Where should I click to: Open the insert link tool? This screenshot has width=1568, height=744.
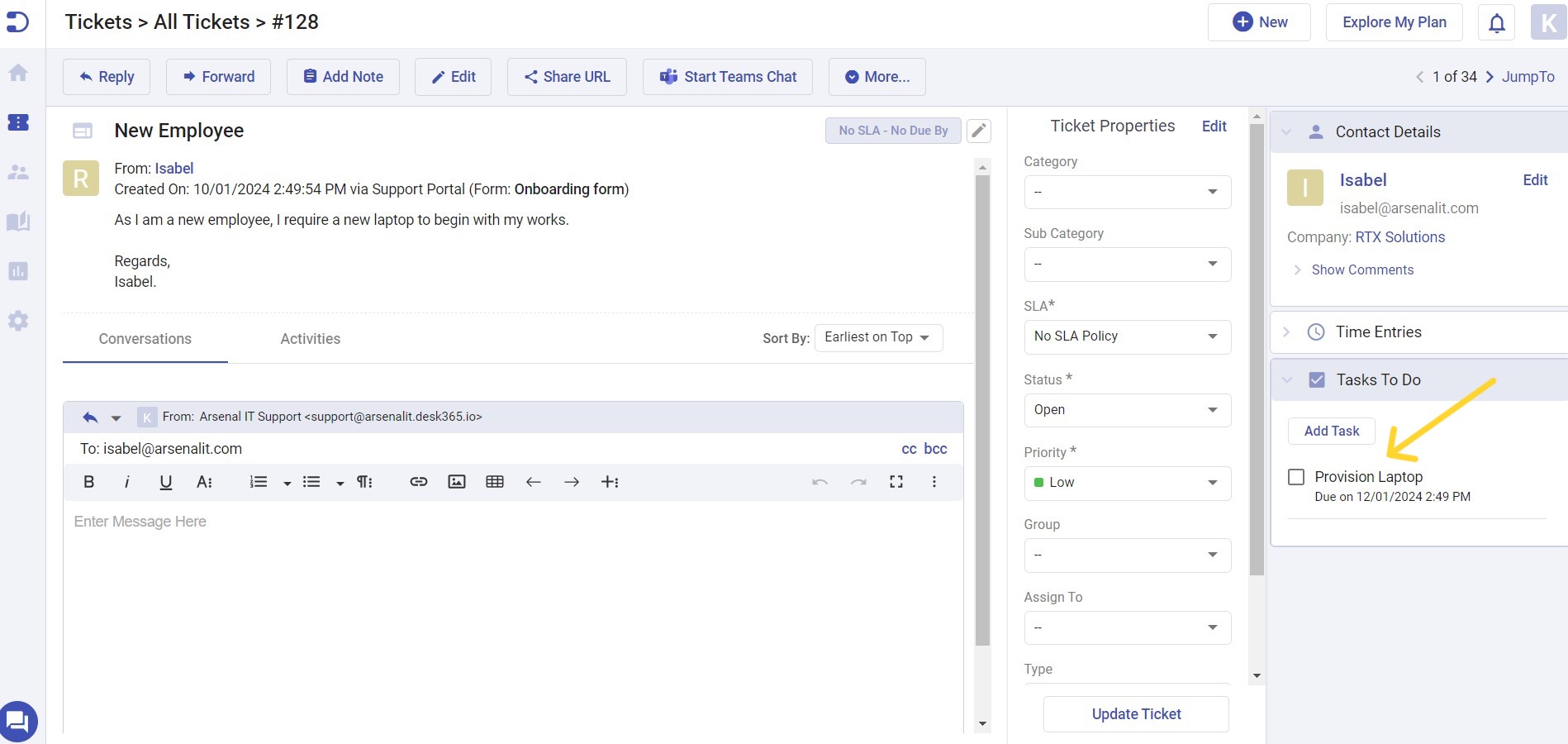(x=418, y=481)
